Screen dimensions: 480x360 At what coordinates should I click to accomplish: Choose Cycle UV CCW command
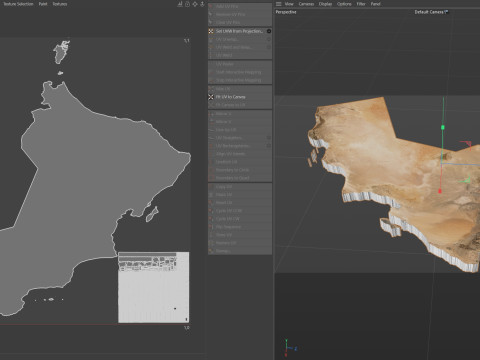240,211
